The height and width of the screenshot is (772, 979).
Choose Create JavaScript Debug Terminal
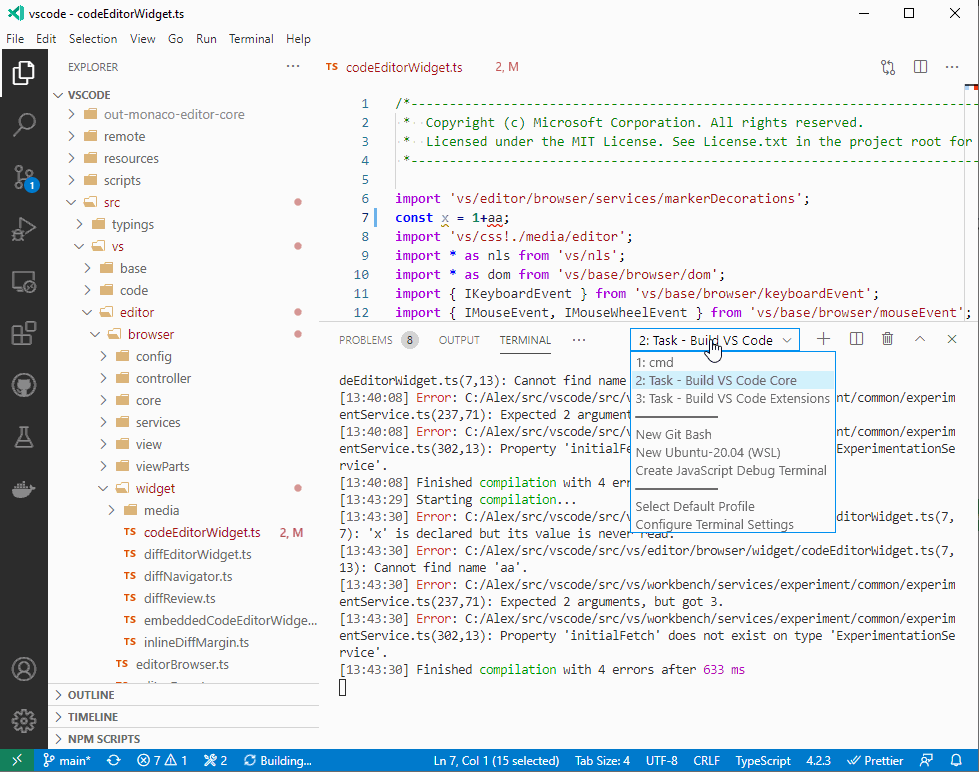point(732,470)
